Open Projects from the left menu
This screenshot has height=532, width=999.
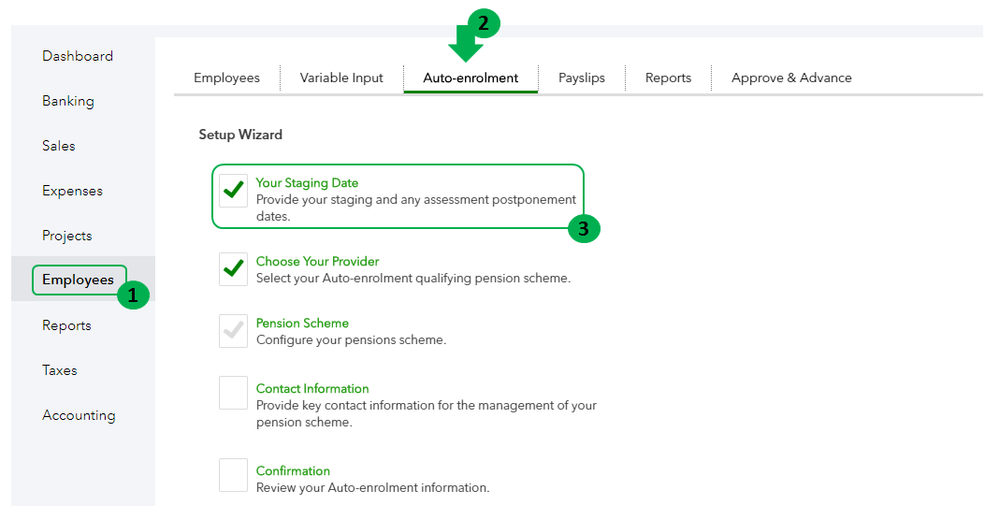point(67,236)
